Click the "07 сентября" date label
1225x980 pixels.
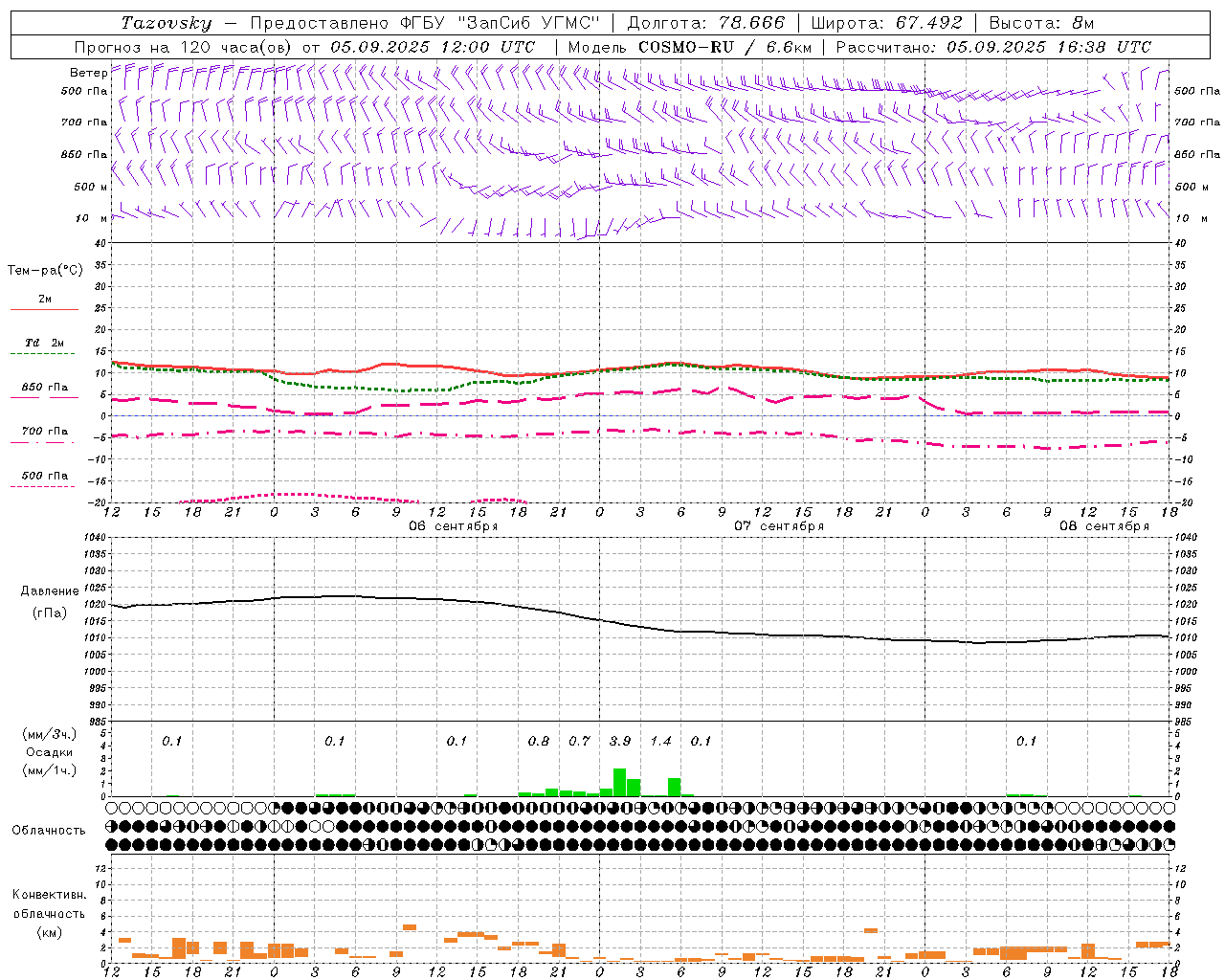pyautogui.click(x=779, y=526)
